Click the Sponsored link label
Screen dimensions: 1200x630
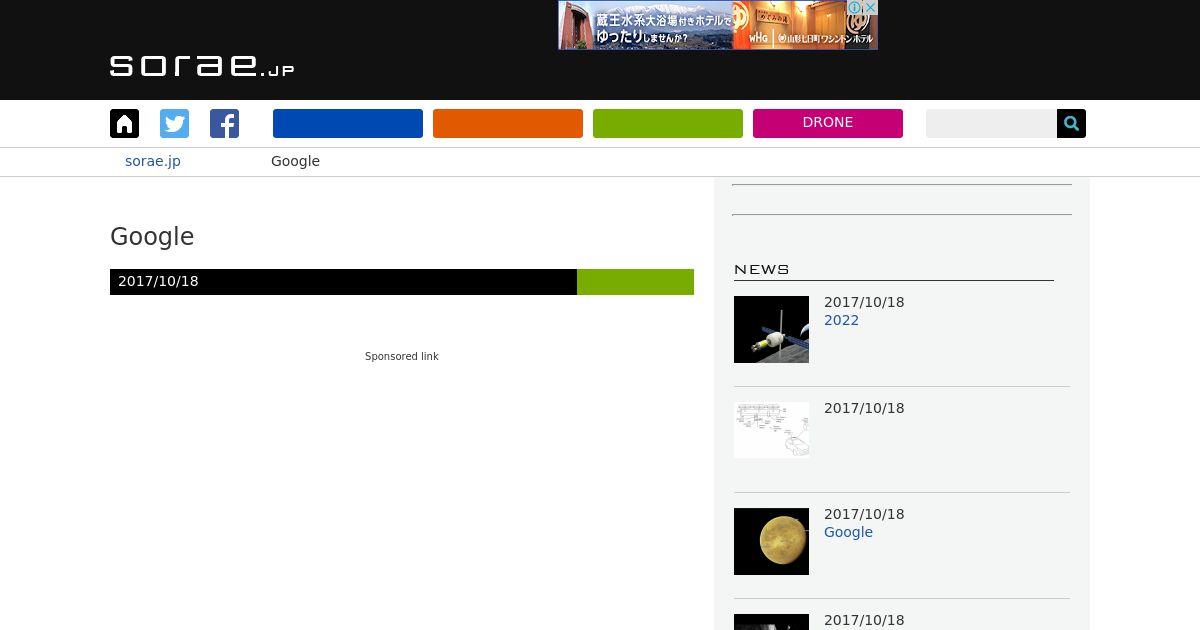pos(402,356)
